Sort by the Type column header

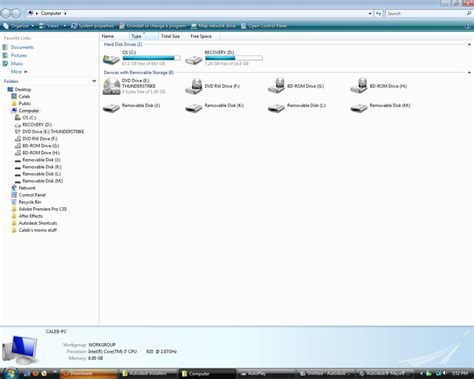(143, 36)
